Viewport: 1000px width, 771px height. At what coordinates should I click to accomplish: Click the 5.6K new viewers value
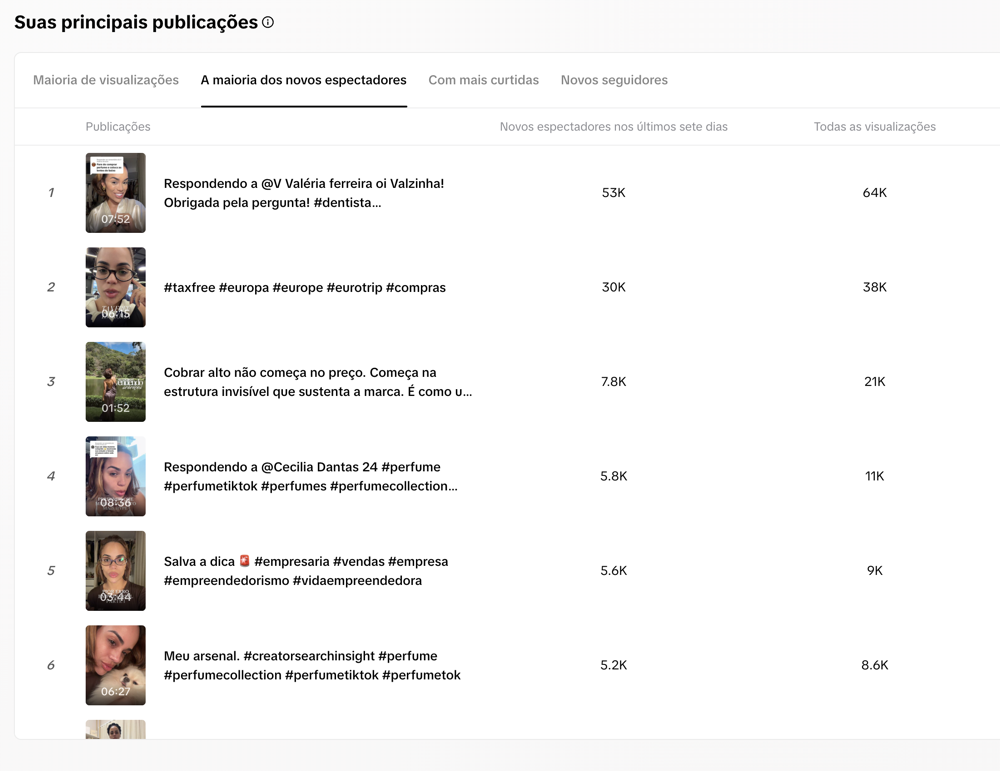(x=614, y=570)
